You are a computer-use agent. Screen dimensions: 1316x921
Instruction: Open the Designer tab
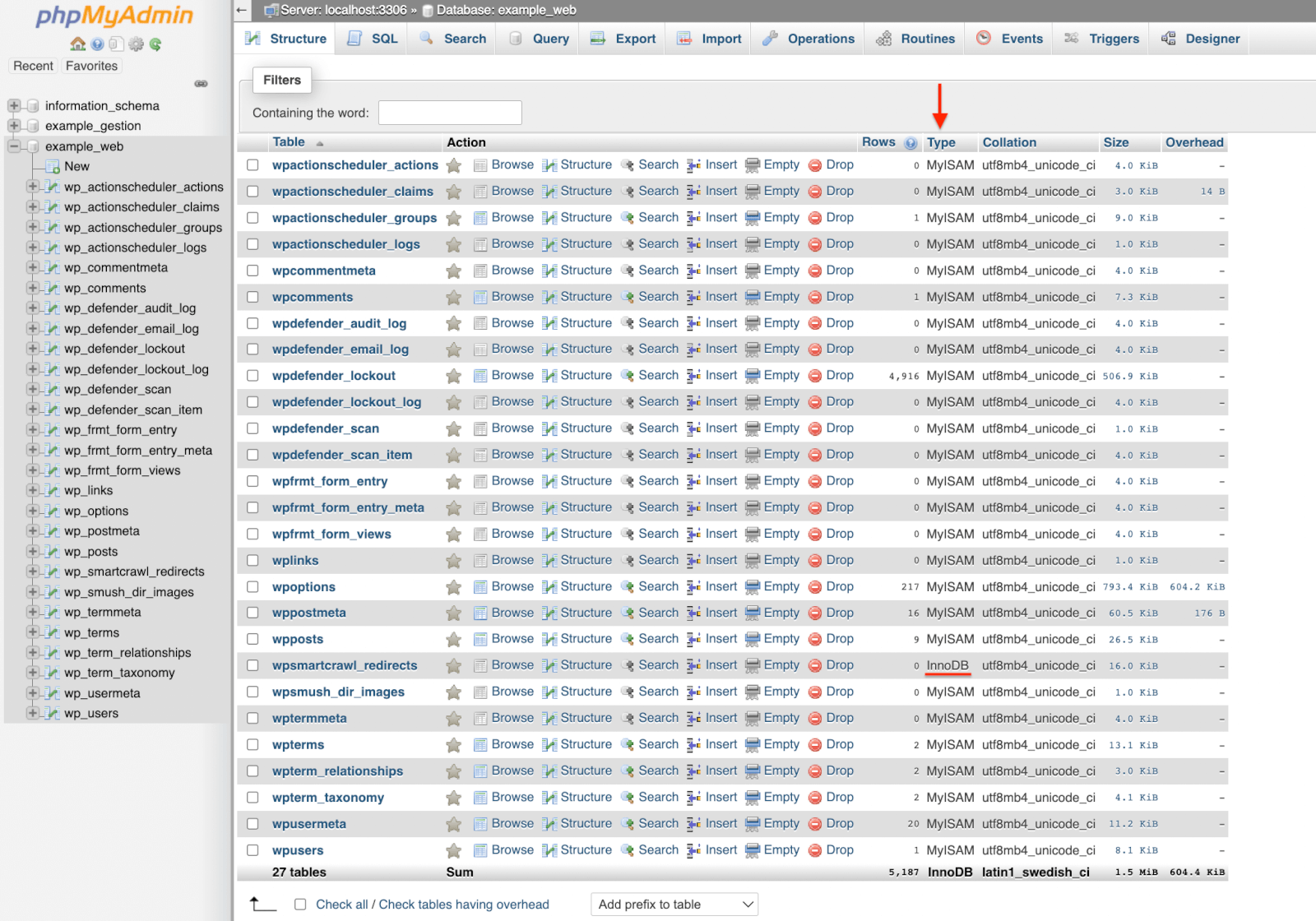1198,38
